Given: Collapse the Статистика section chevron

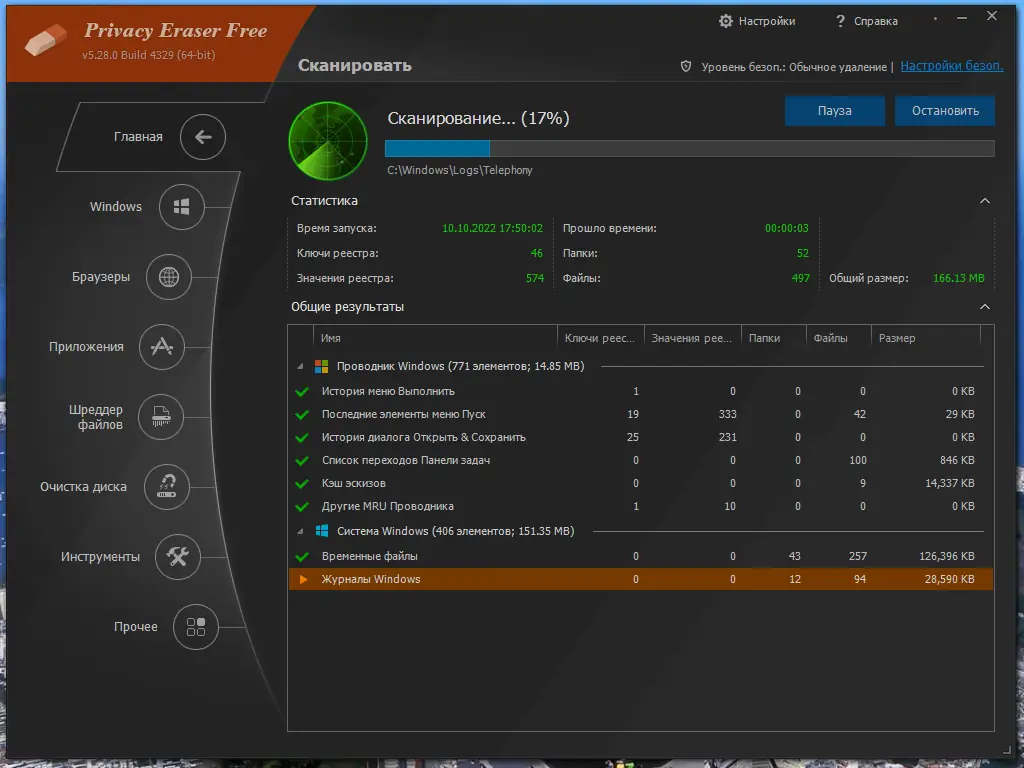Looking at the screenshot, I should pyautogui.click(x=985, y=201).
